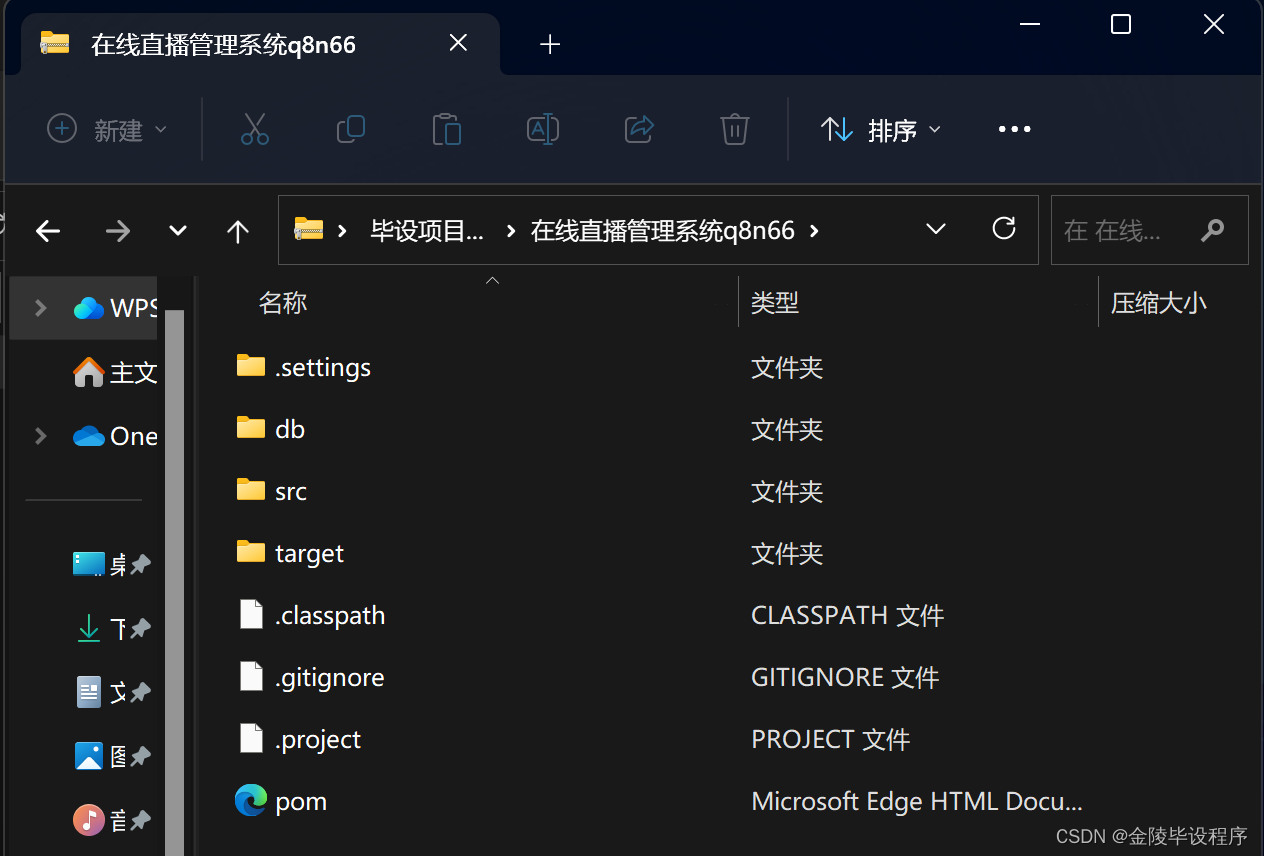Click the .classpath file icon
The height and width of the screenshot is (856, 1264).
(x=251, y=614)
